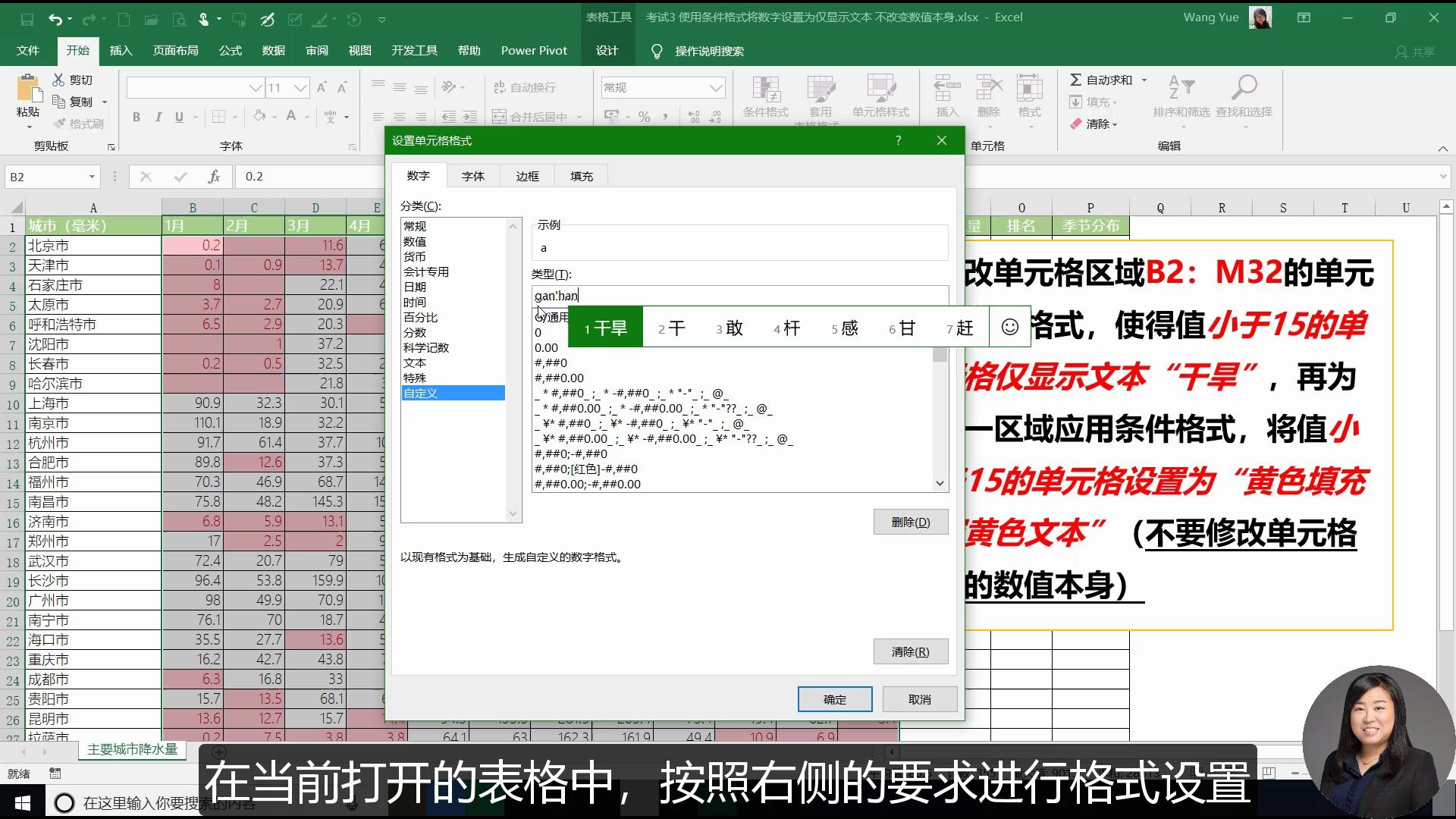Click the Undo arrow in title bar
Viewport: 1456px width, 819px height.
(55, 19)
